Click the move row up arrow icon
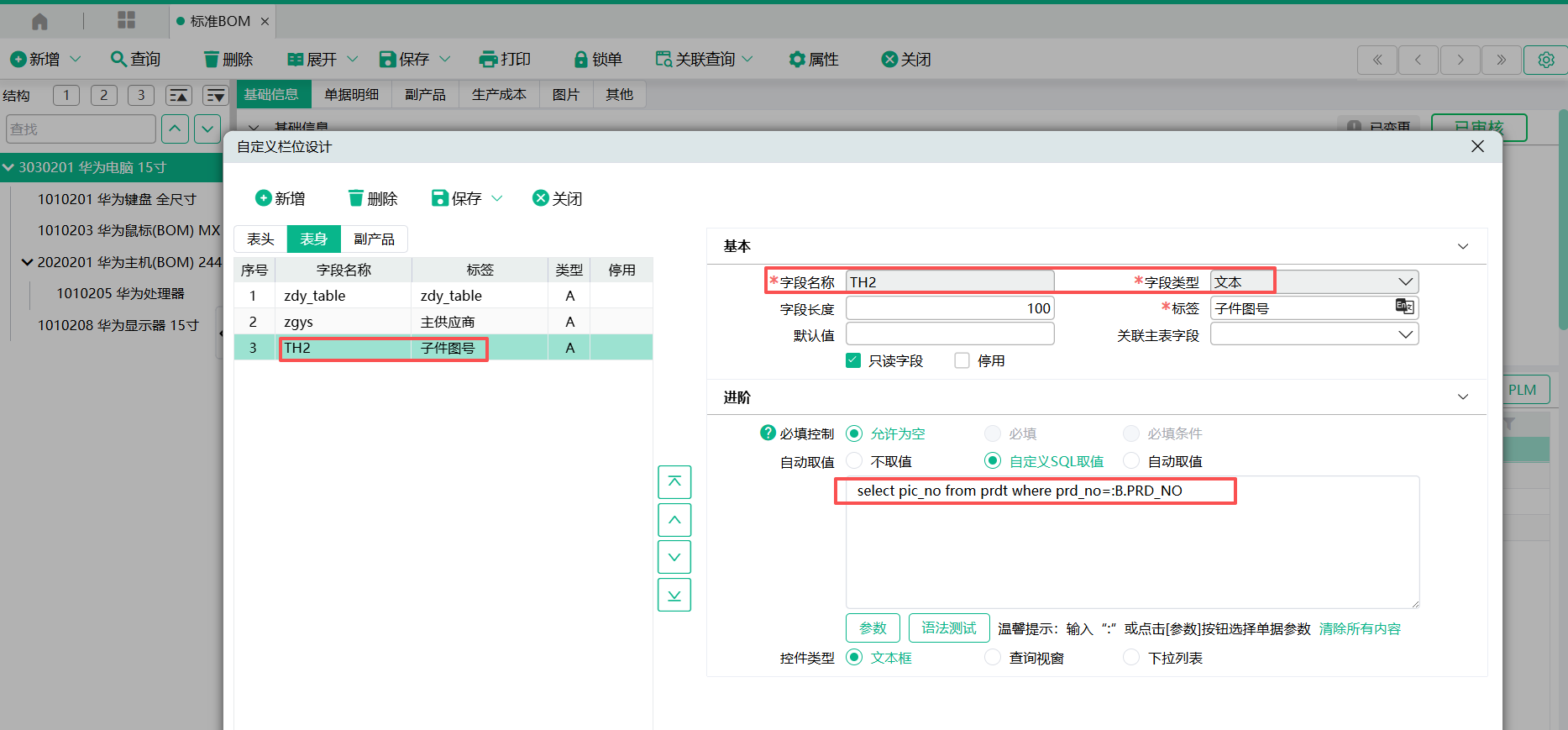Viewport: 1568px width, 730px height. pos(674,520)
